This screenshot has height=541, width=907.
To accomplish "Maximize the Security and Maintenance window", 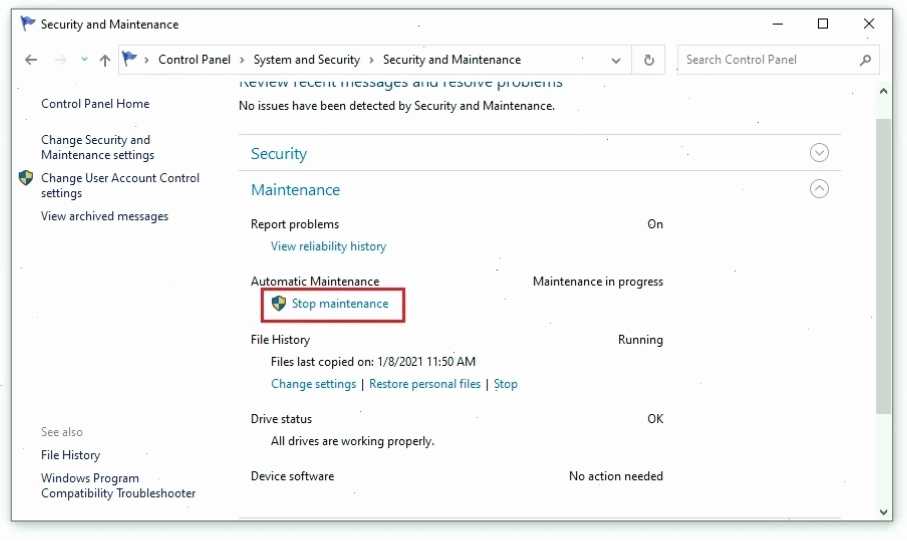I will point(823,24).
